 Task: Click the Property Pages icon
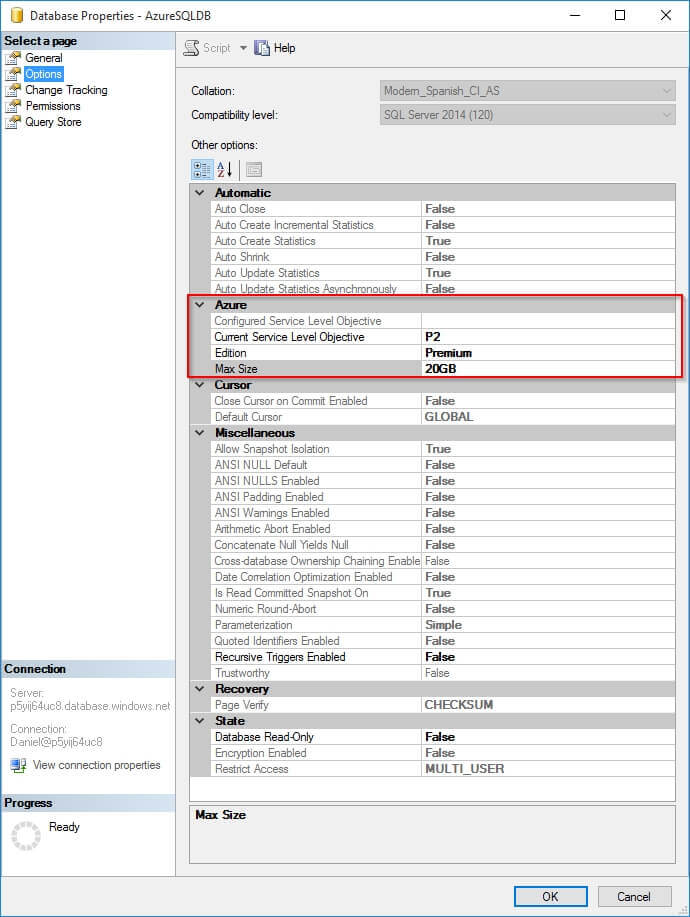[x=254, y=170]
